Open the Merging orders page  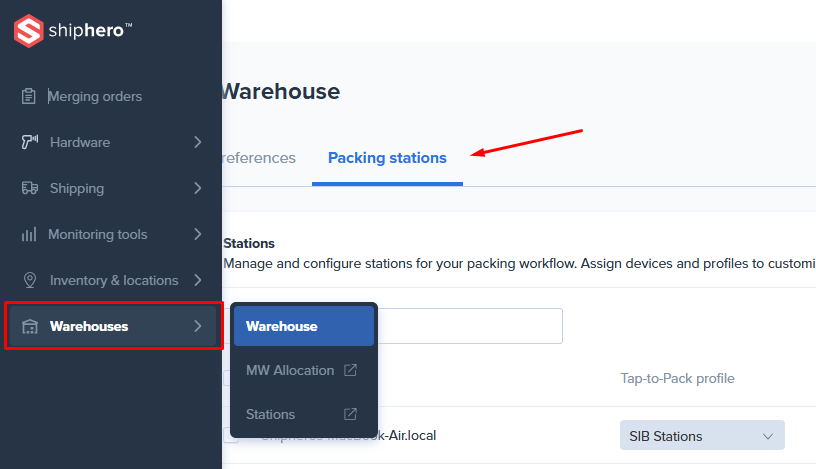pyautogui.click(x=96, y=97)
